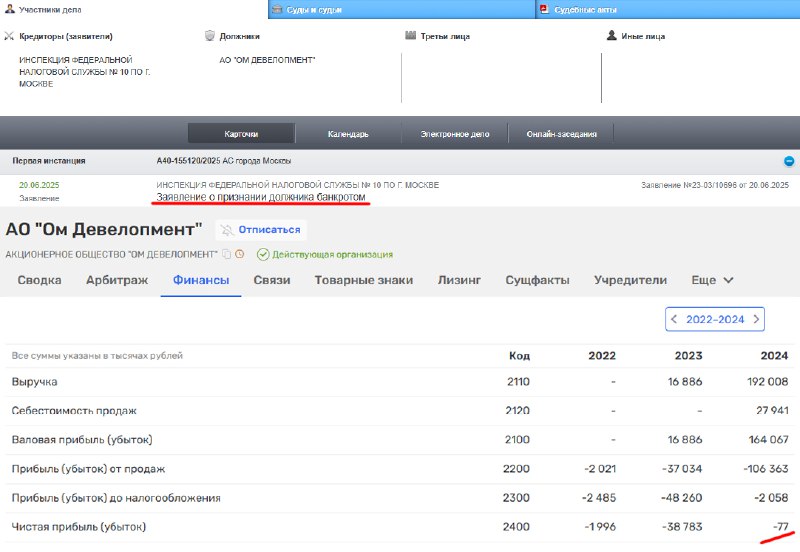
Task: Open the Учредители tab
Action: pos(630,280)
